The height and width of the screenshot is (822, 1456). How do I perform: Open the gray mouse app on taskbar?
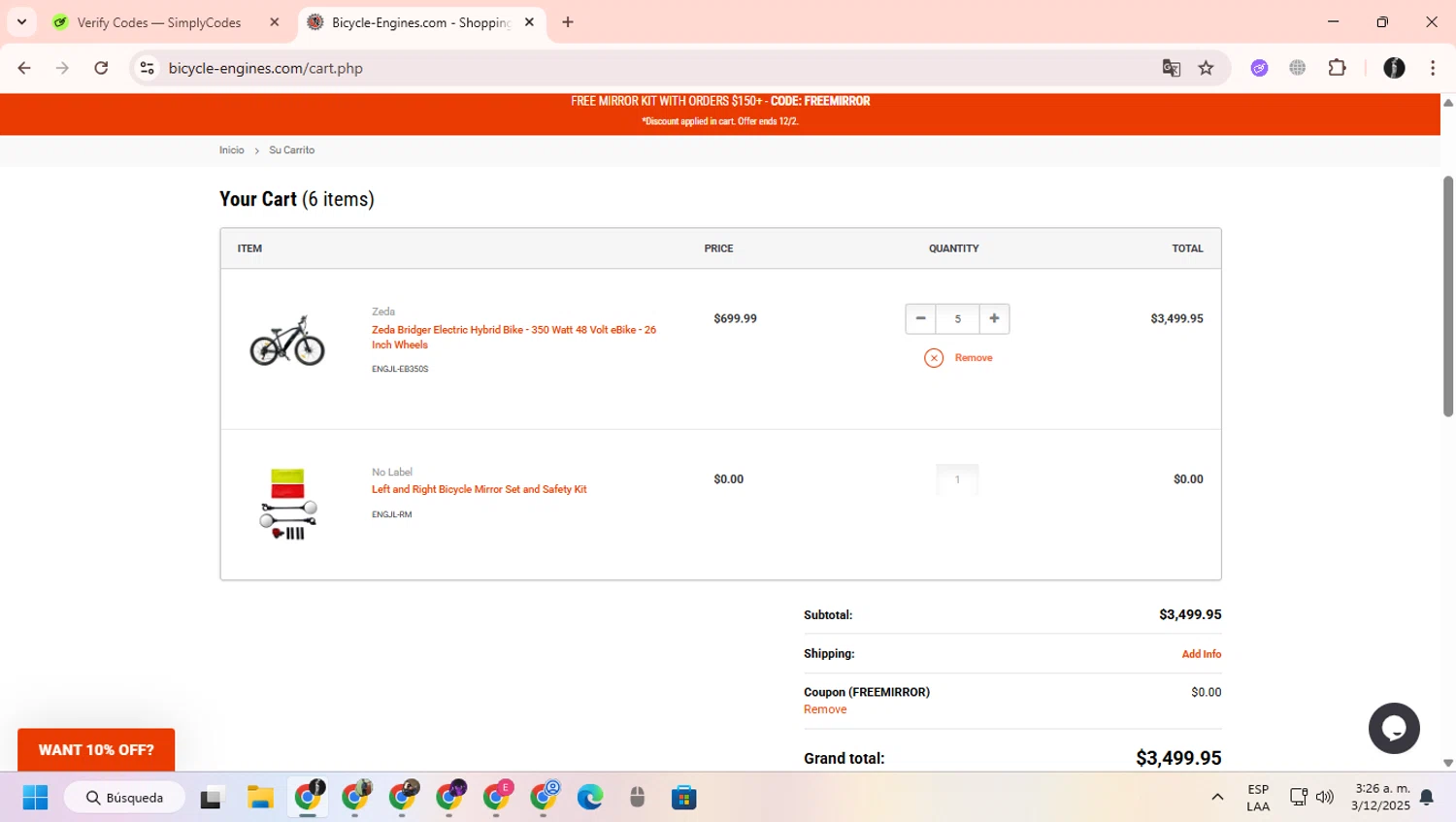(638, 798)
